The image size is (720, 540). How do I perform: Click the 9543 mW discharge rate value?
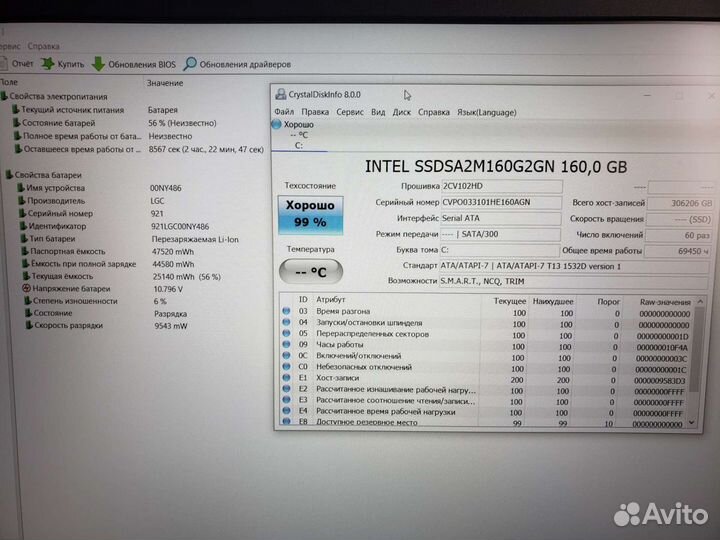tap(170, 326)
